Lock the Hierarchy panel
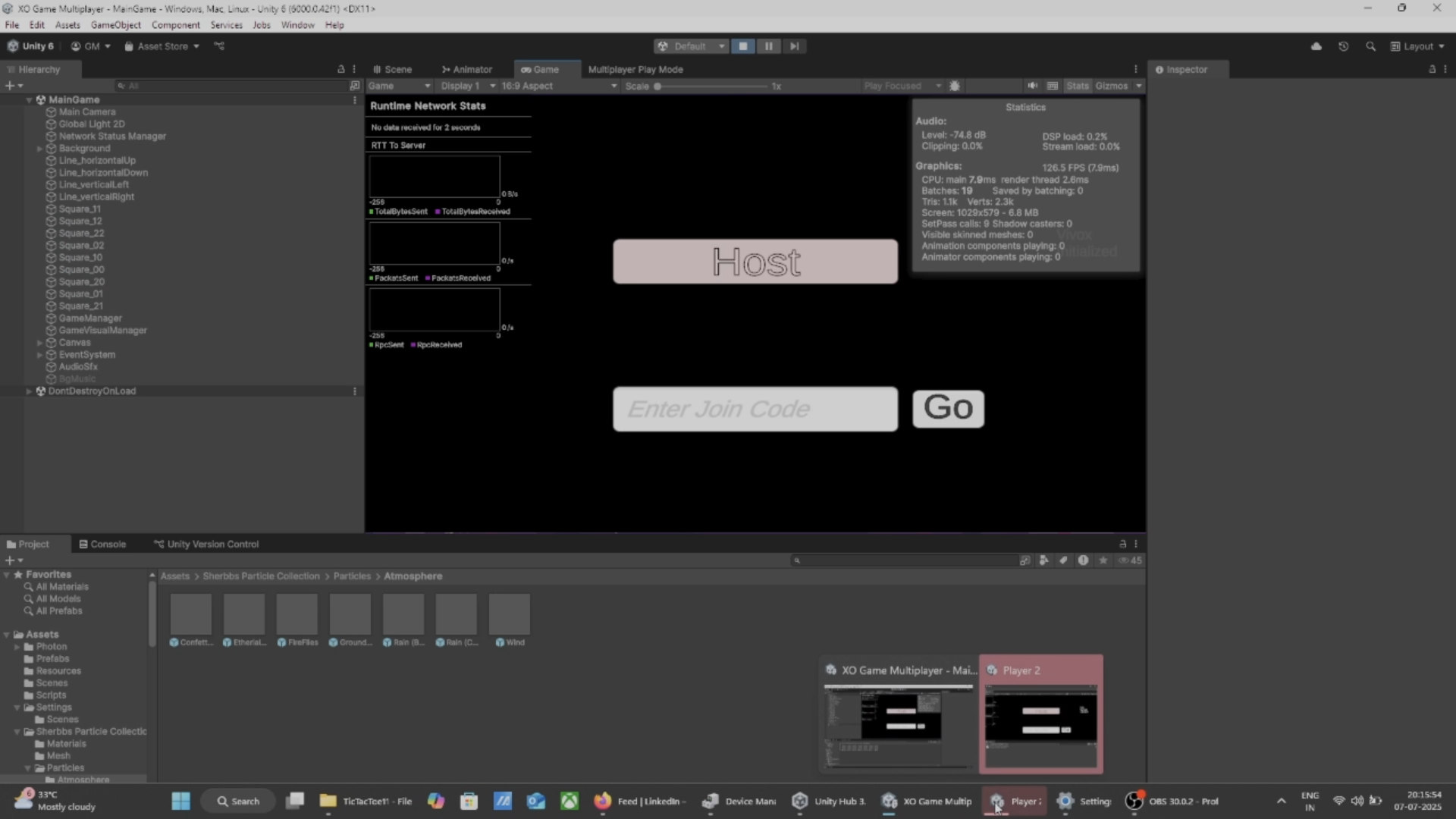Screen dimensions: 1456x819 (340, 69)
